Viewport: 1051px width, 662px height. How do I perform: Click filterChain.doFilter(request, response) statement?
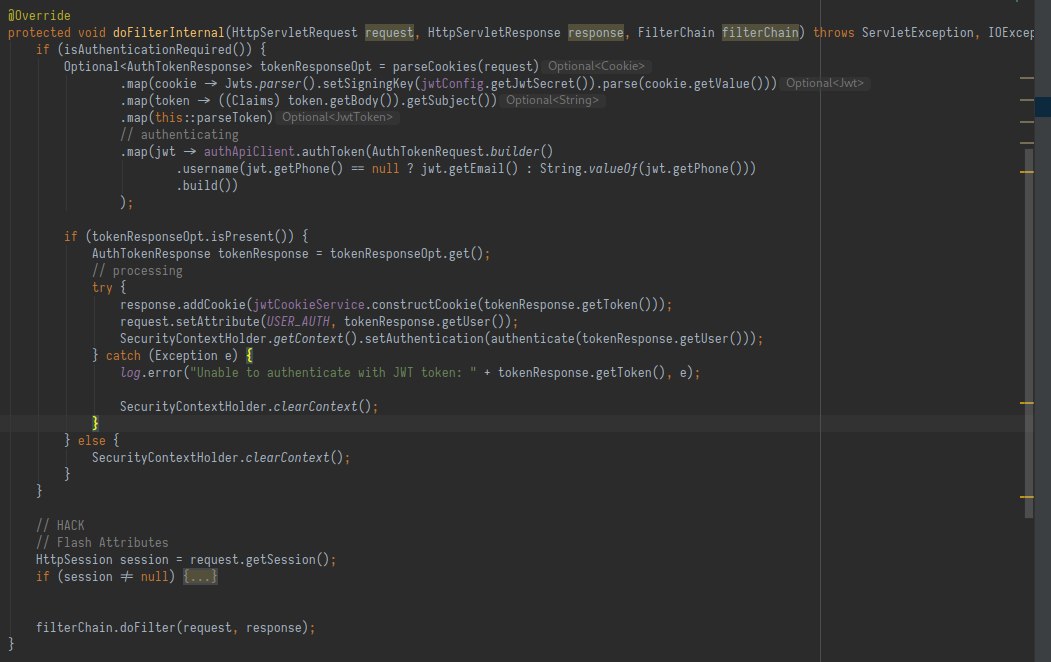click(175, 628)
